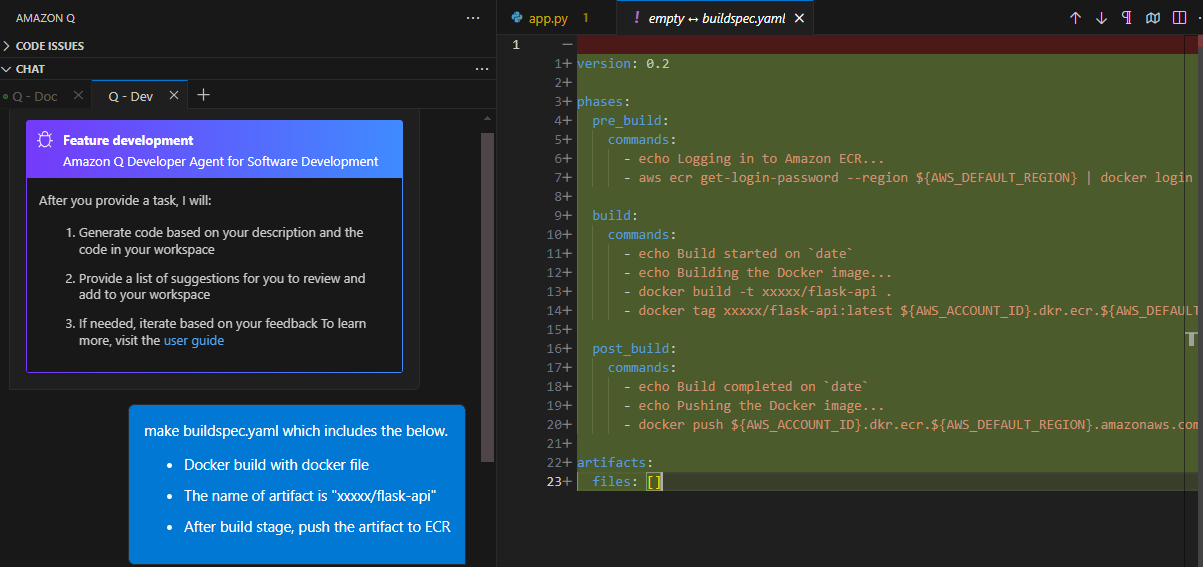The width and height of the screenshot is (1203, 567).
Task: Click the 'echo Build completed on `date`' line
Action: pos(746,386)
